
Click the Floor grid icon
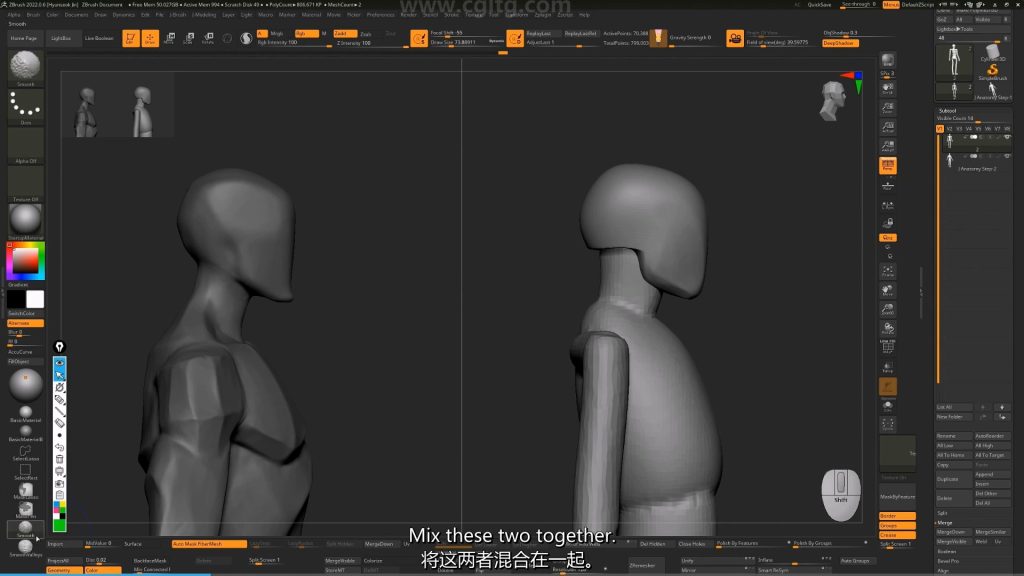pyautogui.click(x=888, y=186)
